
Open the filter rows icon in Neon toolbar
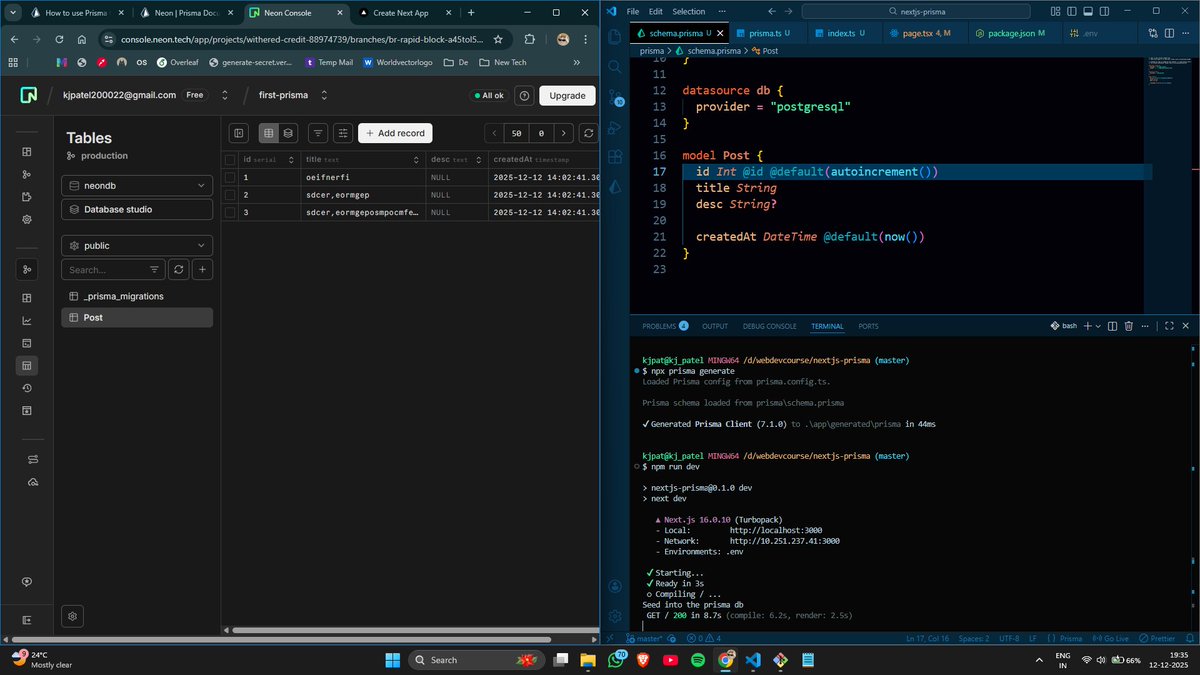click(x=318, y=132)
